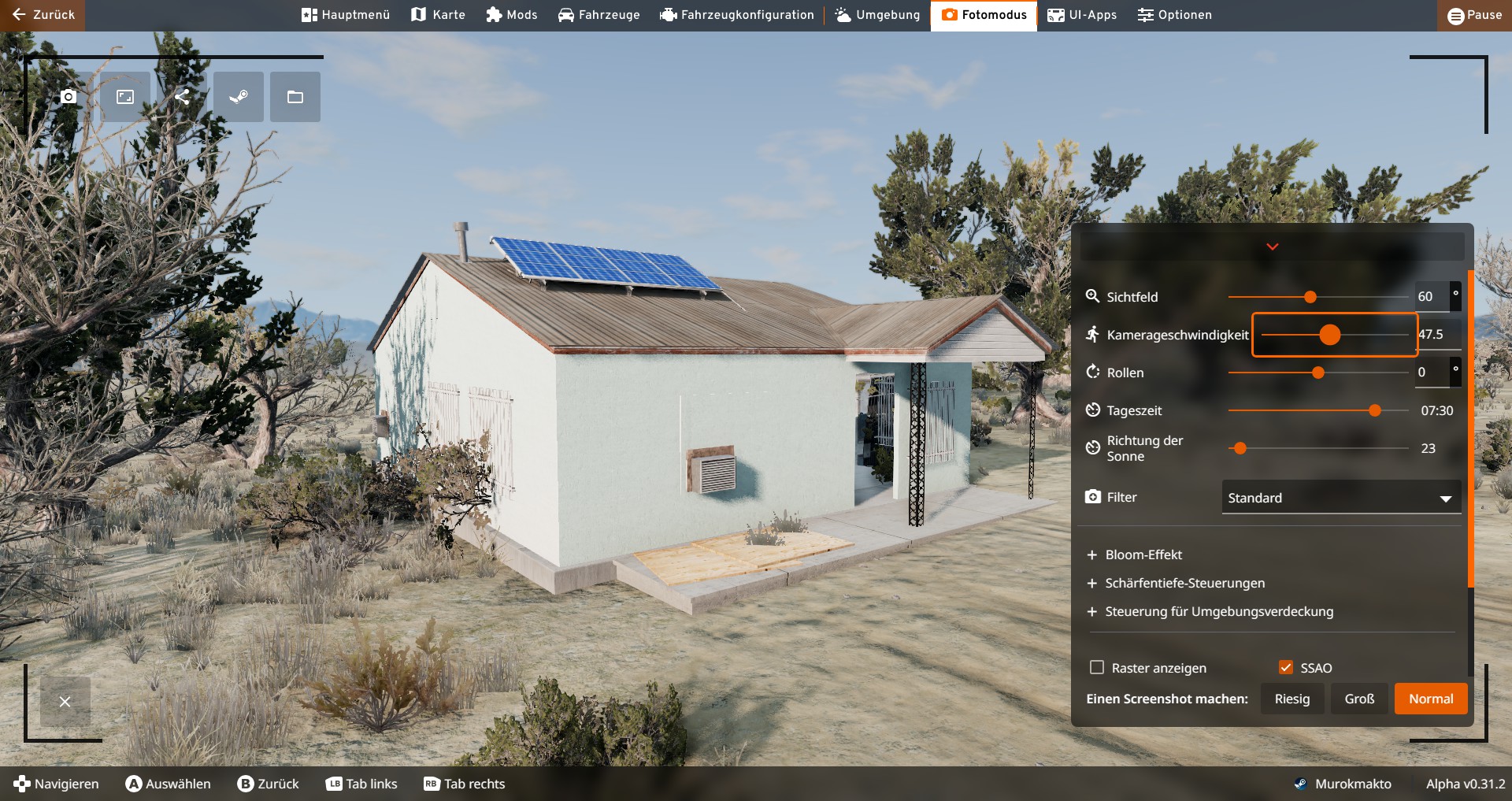1512x801 pixels.
Task: Click the Steam icon beside Murokmakto
Action: (1300, 784)
